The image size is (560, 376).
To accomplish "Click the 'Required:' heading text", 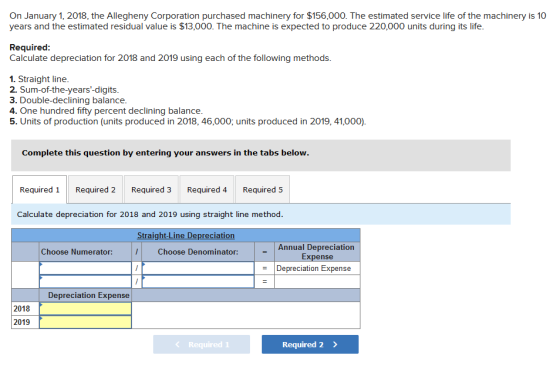I will 30,47.
